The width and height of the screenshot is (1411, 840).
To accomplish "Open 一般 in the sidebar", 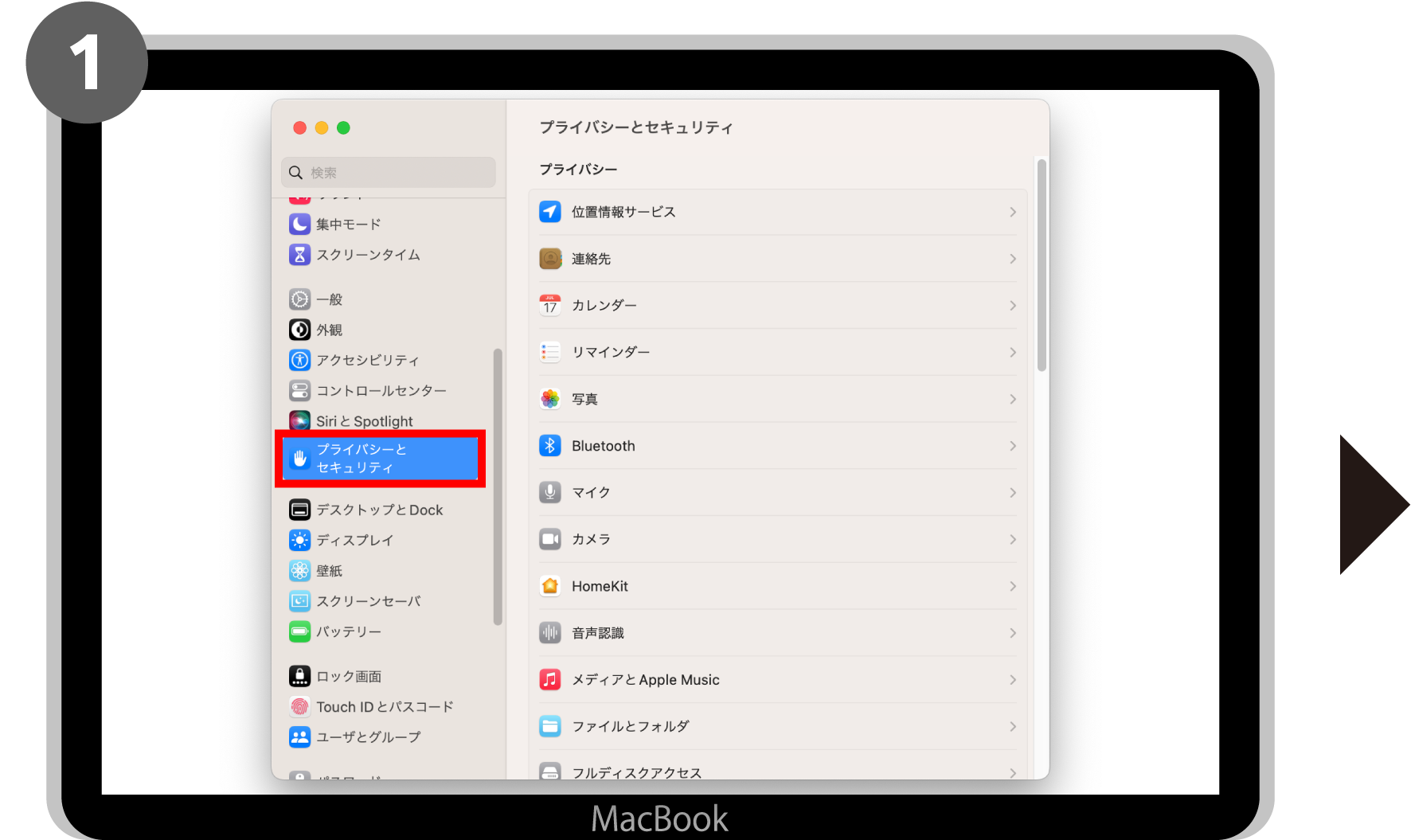I will point(329,299).
